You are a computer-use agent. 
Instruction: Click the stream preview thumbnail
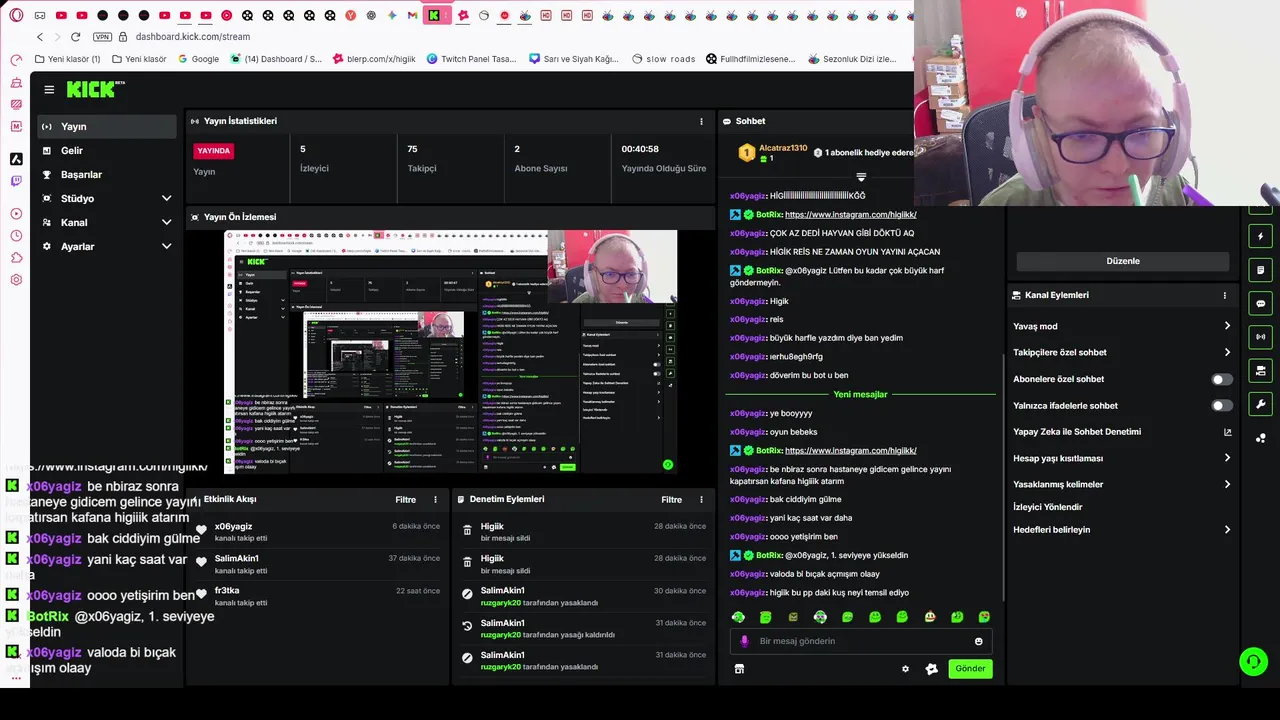coord(450,351)
